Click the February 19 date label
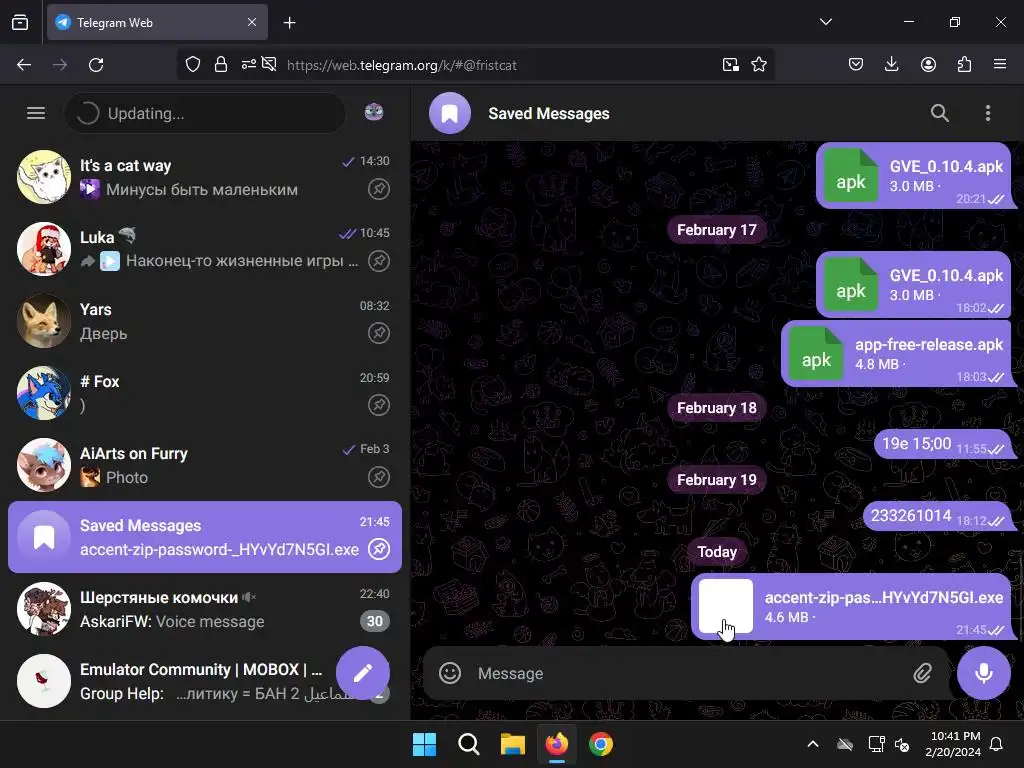The image size is (1024, 768). pyautogui.click(x=716, y=480)
